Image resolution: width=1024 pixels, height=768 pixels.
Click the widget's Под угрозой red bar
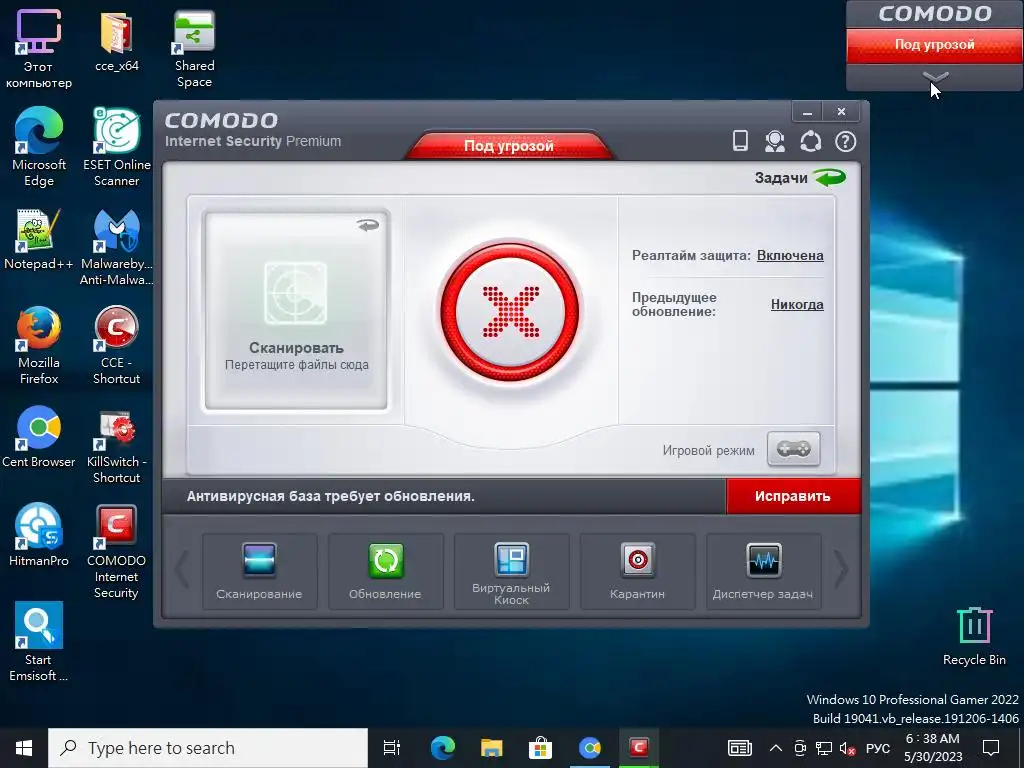[x=935, y=44]
